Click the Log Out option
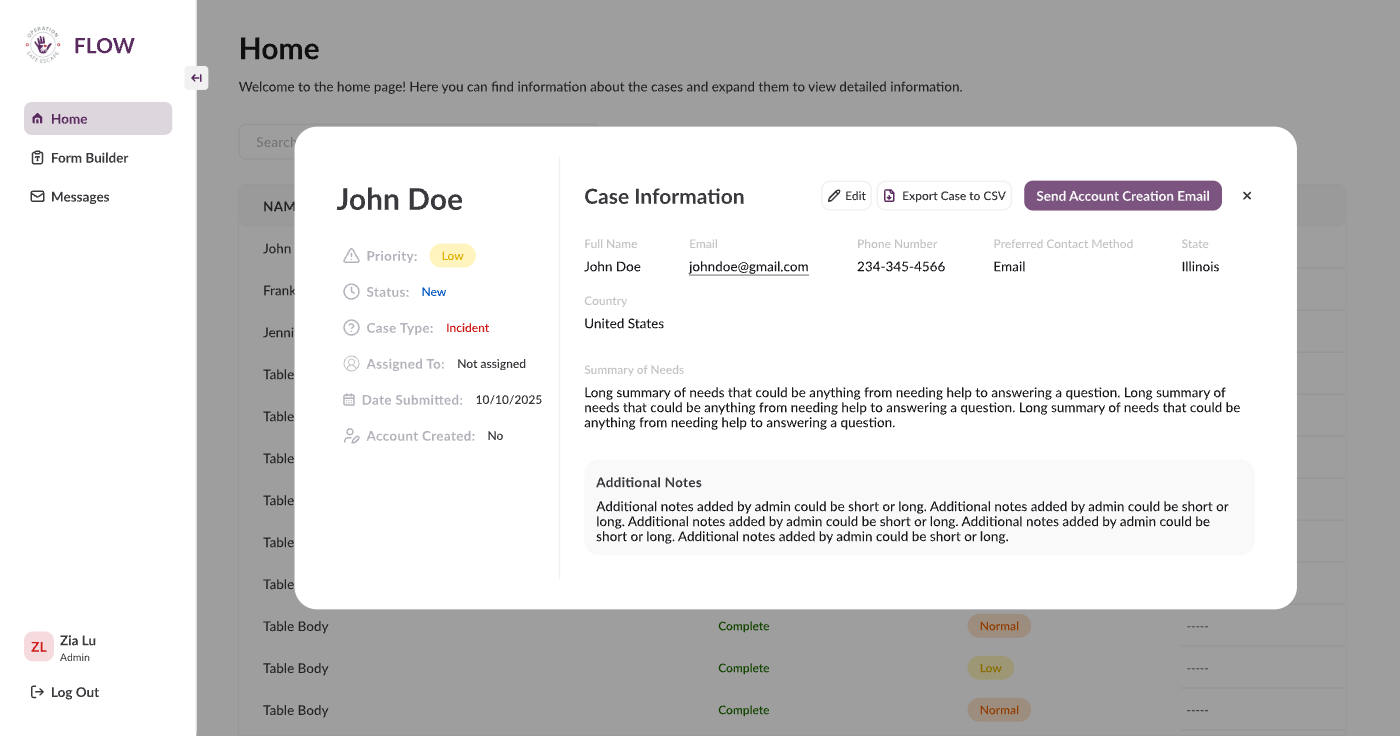Viewport: 1400px width, 736px height. click(65, 692)
